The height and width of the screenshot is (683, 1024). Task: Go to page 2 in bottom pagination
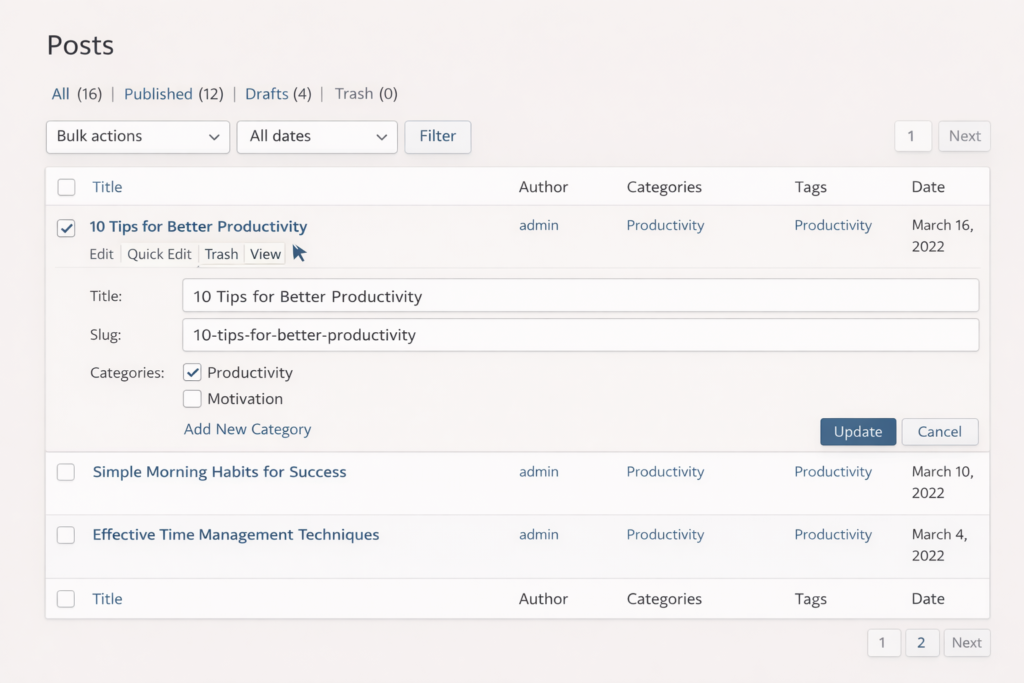point(921,643)
